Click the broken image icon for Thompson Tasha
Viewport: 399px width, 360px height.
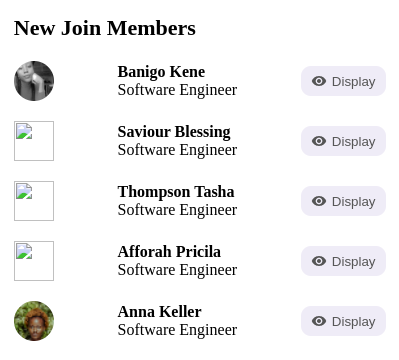[x=34, y=201]
